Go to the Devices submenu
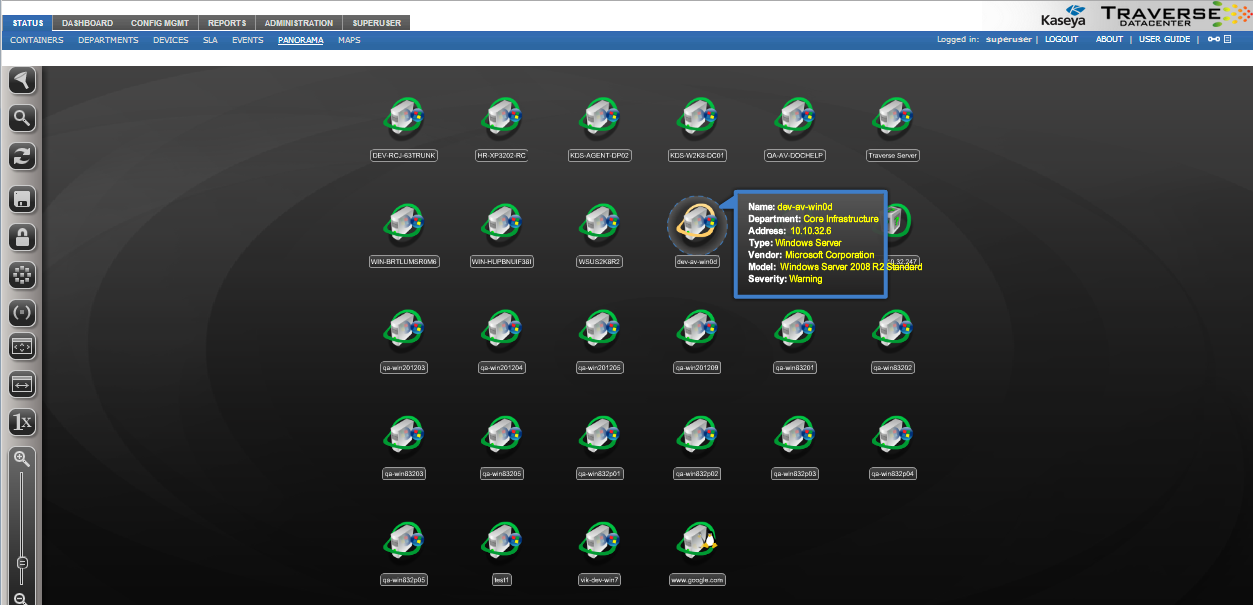1253x605 pixels. [x=170, y=40]
